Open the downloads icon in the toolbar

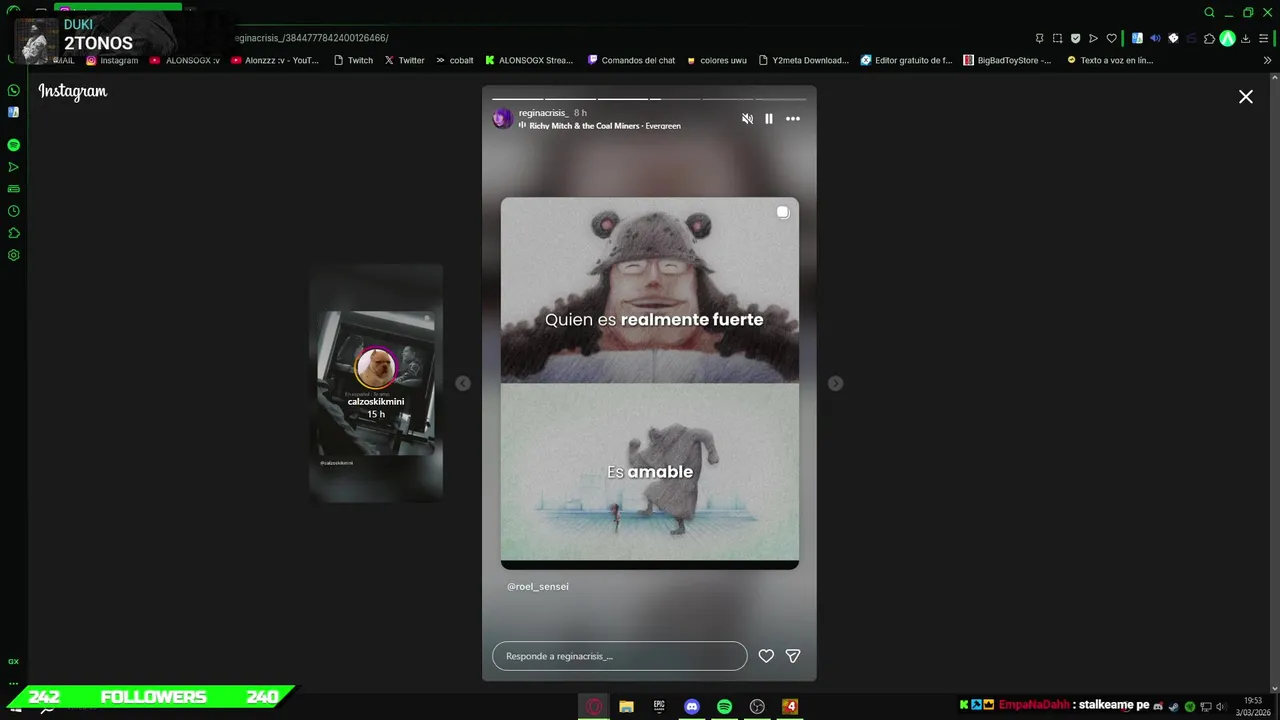[1246, 38]
